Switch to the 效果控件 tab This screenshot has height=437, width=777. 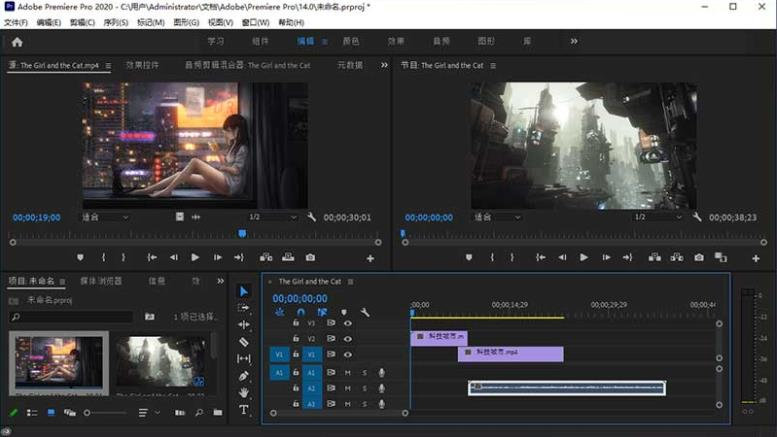click(142, 65)
